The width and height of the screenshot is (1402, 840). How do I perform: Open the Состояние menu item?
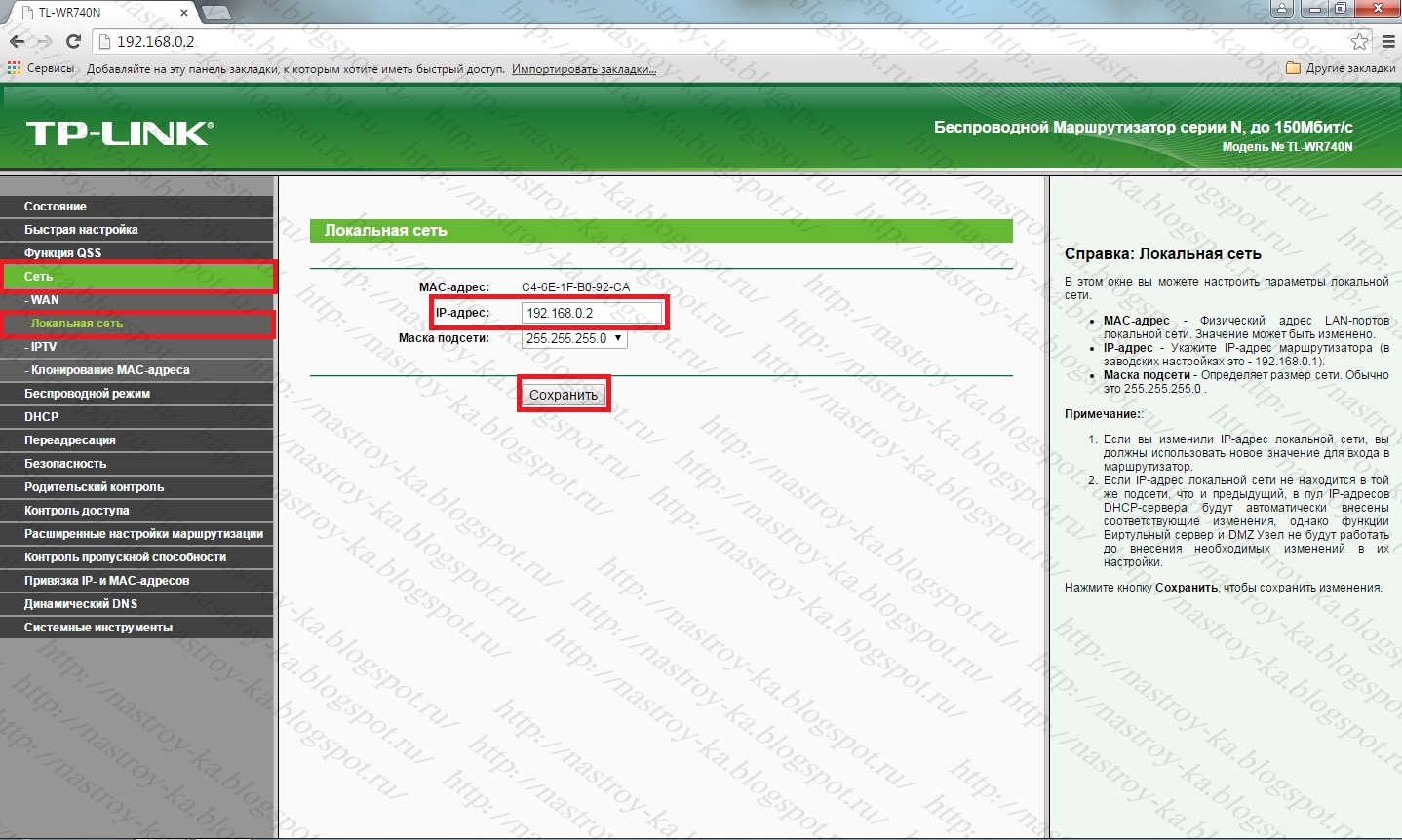(136, 207)
